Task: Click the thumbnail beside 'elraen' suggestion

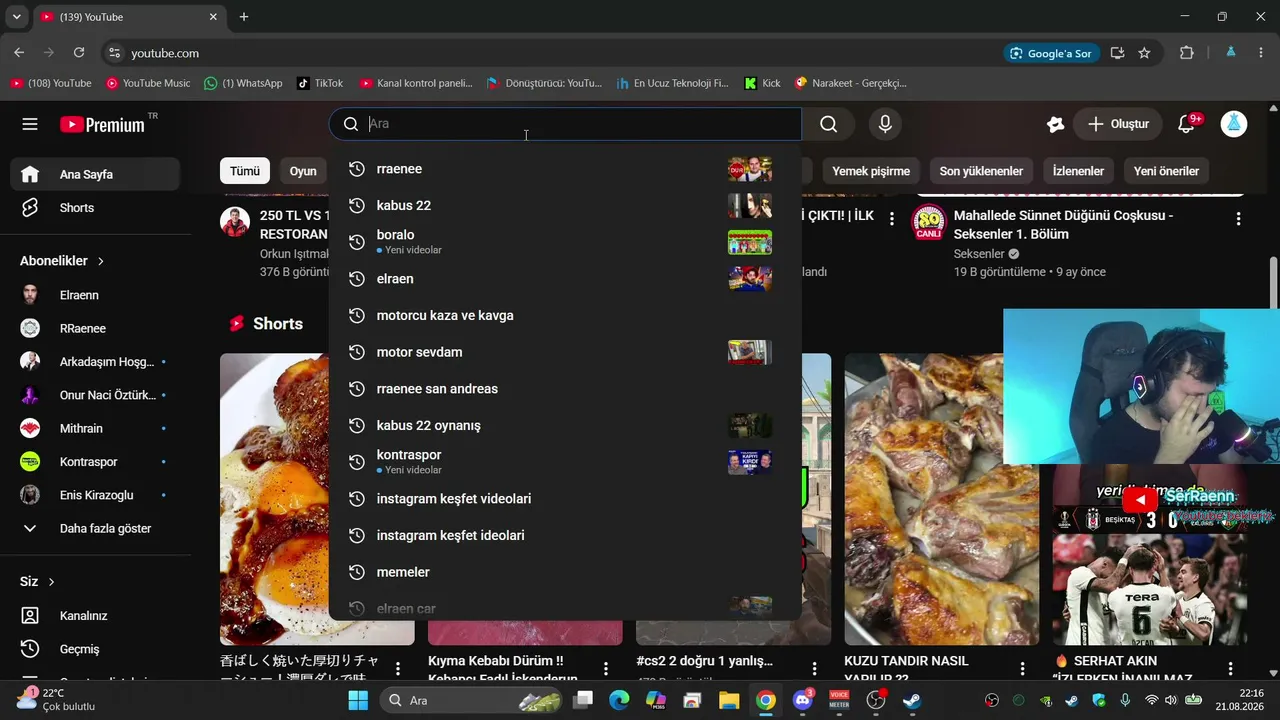Action: click(750, 279)
